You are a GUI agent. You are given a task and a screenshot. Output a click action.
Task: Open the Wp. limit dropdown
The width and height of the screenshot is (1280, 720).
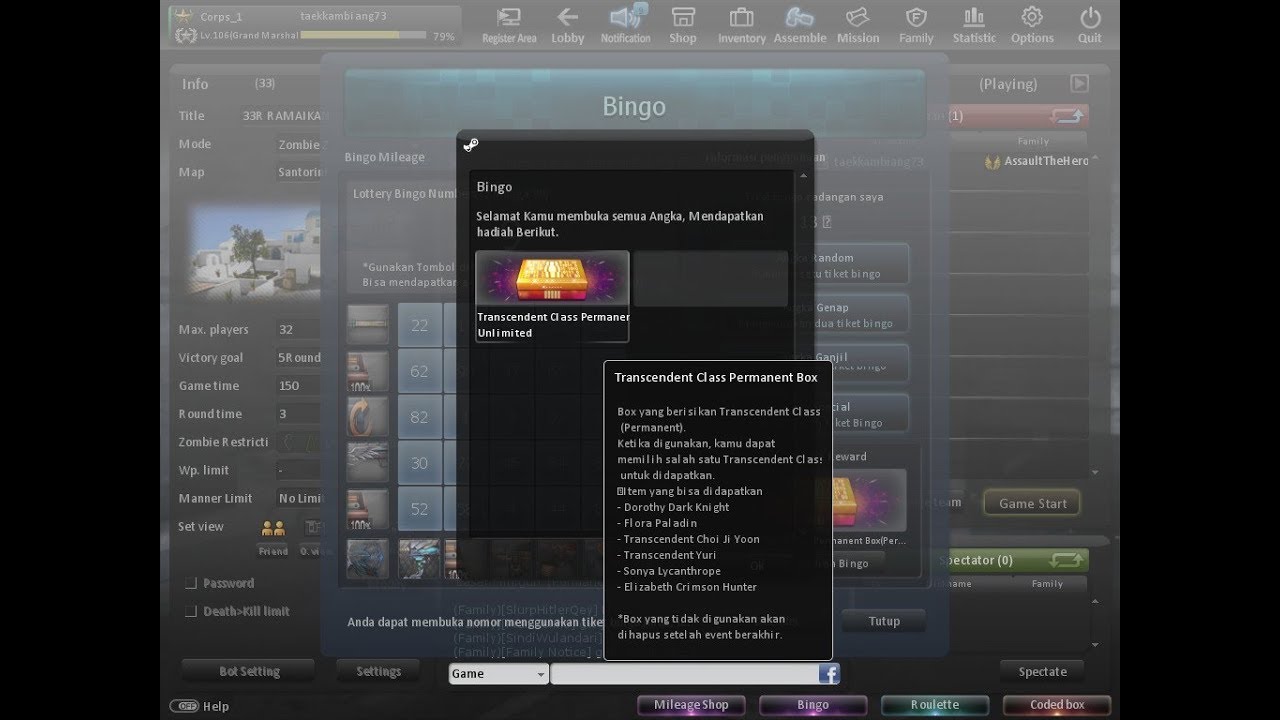tap(298, 470)
